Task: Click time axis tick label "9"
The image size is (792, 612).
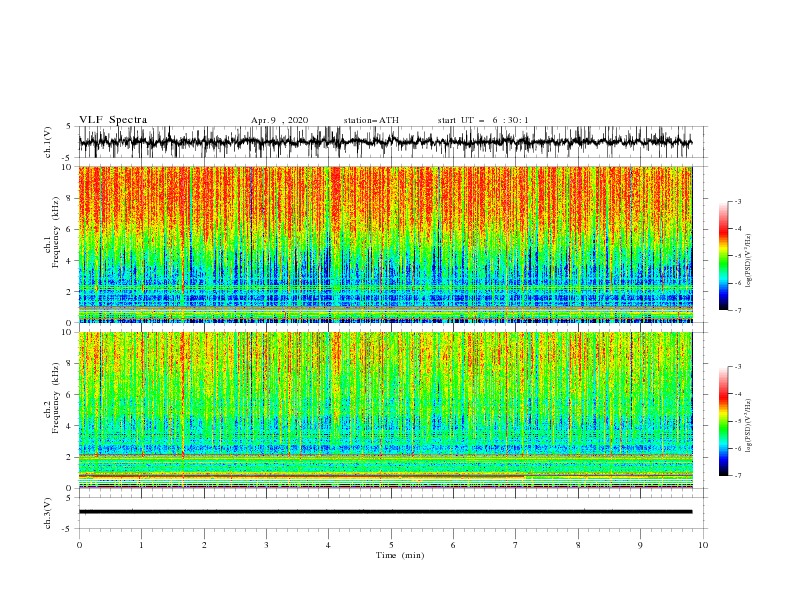Action: [x=640, y=545]
